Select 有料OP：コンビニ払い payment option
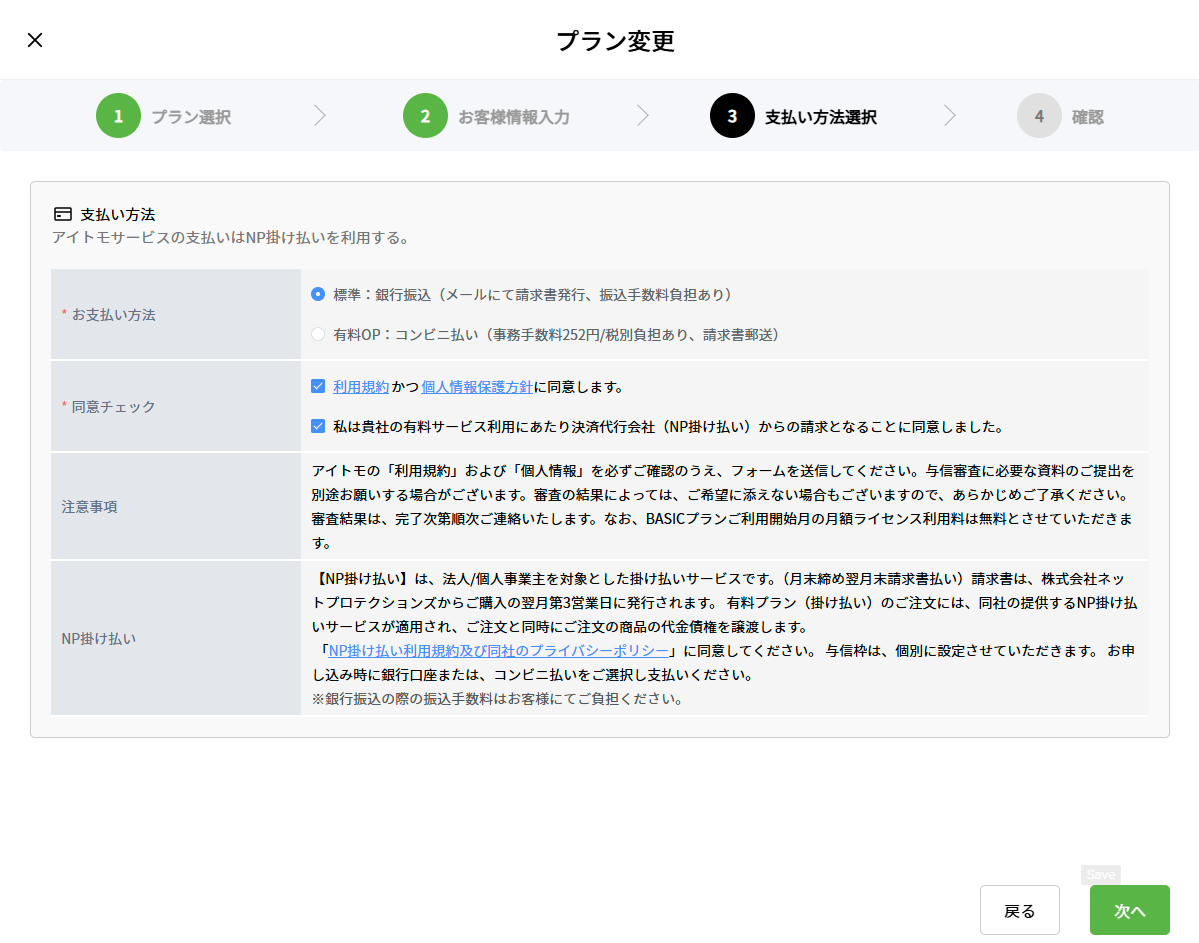Screen dimensions: 1199x943 pyautogui.click(x=318, y=335)
